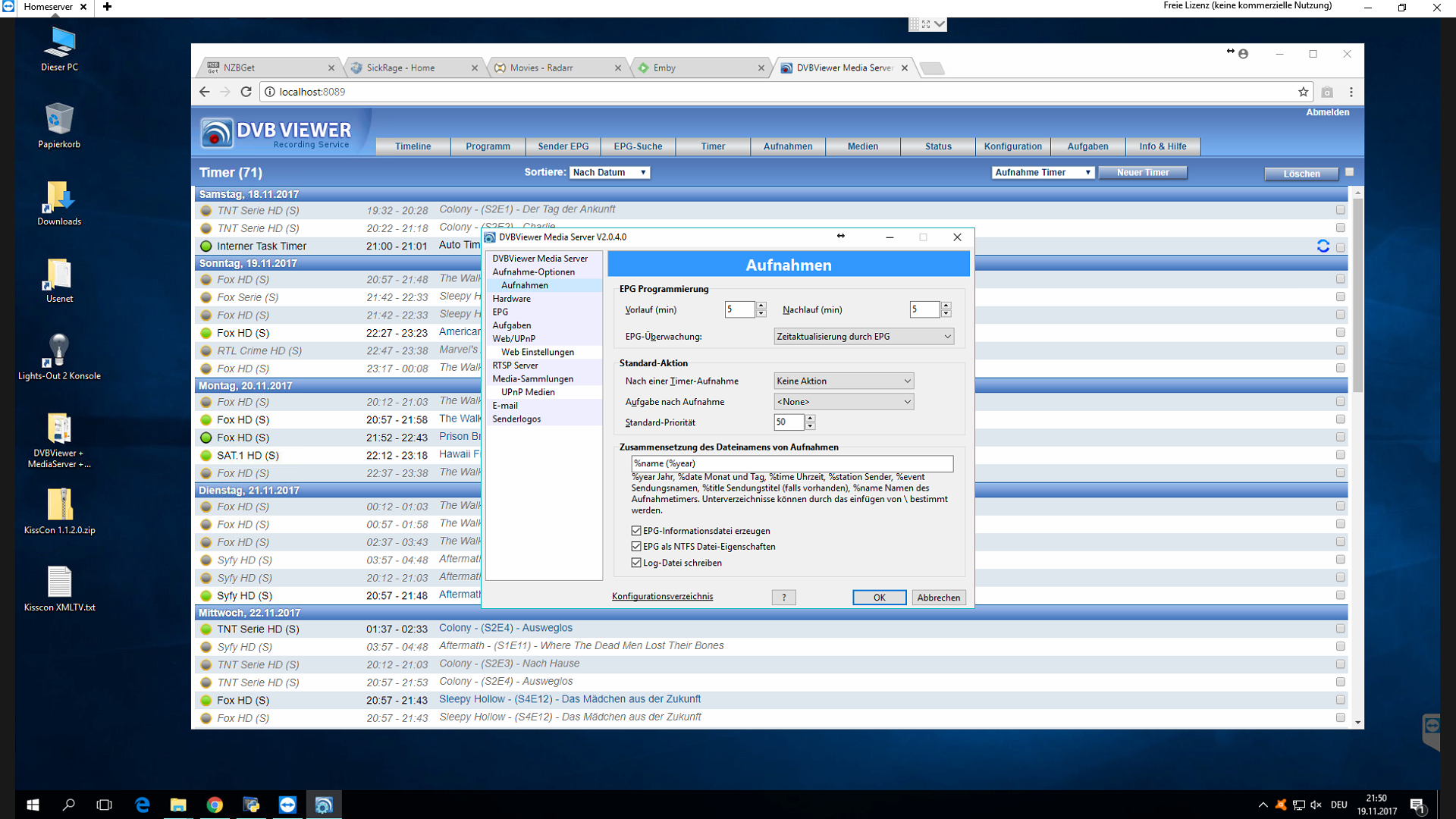Open the EPG-Suche tab
The height and width of the screenshot is (819, 1456).
[638, 146]
